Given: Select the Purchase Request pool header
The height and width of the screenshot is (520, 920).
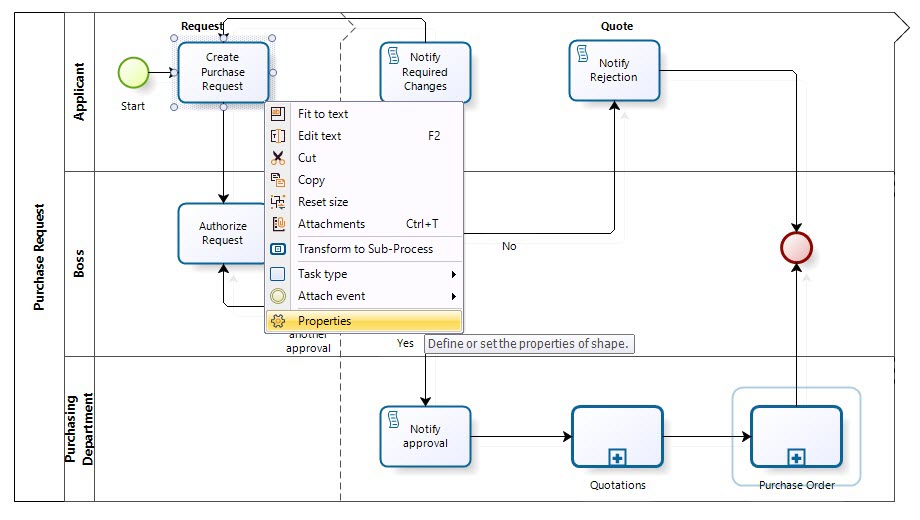Looking at the screenshot, I should pos(39,257).
